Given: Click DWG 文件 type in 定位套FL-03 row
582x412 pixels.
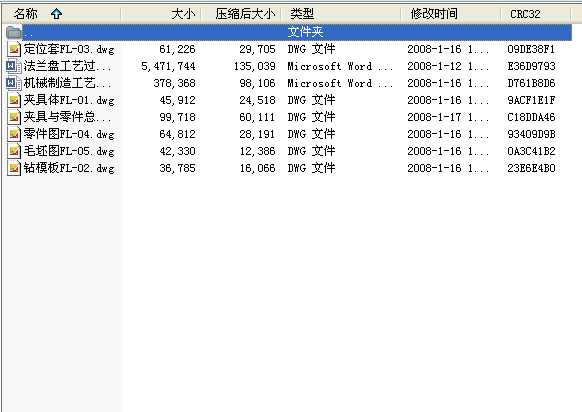Looking at the screenshot, I should coord(311,49).
